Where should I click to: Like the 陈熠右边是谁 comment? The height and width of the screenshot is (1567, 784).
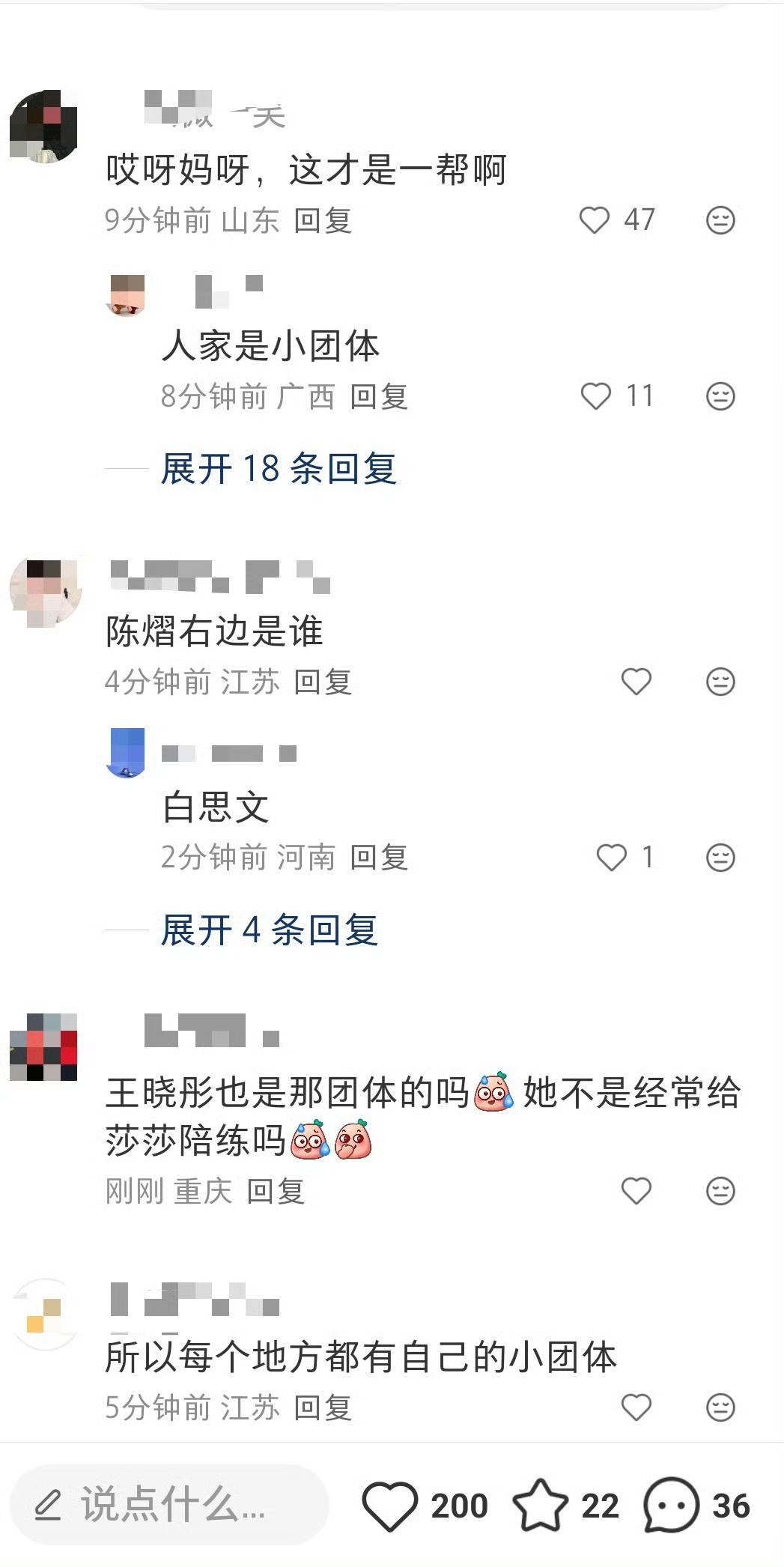coord(636,682)
